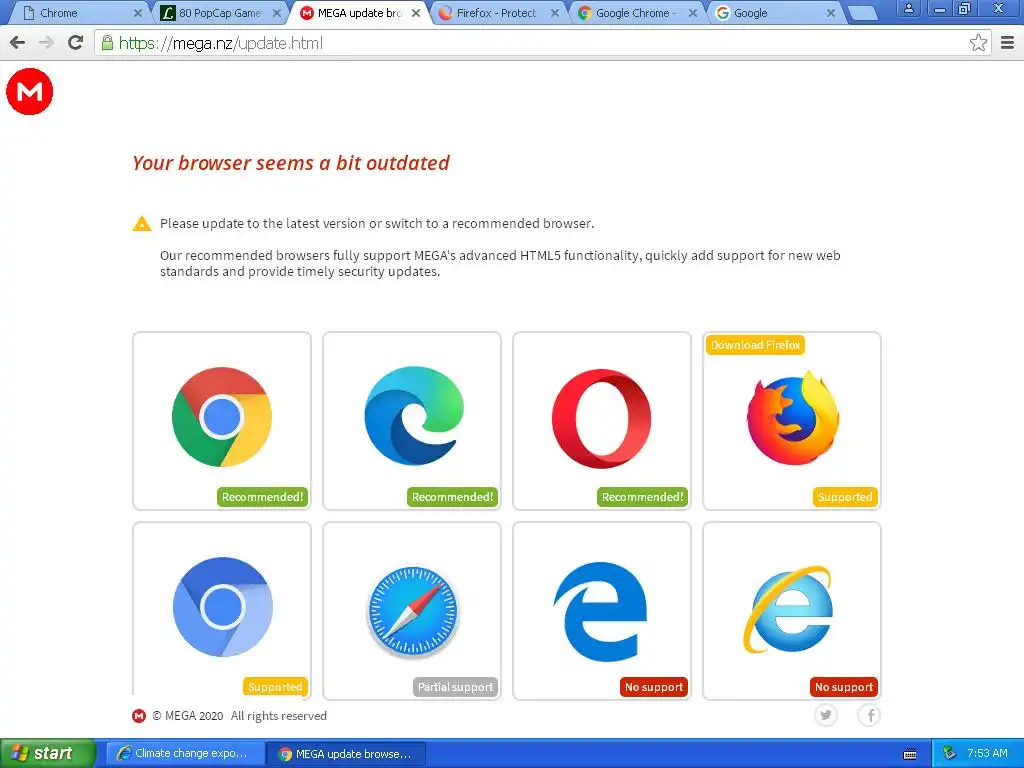This screenshot has width=1024, height=768.
Task: Click the small MEGA footer logo
Action: tap(139, 716)
